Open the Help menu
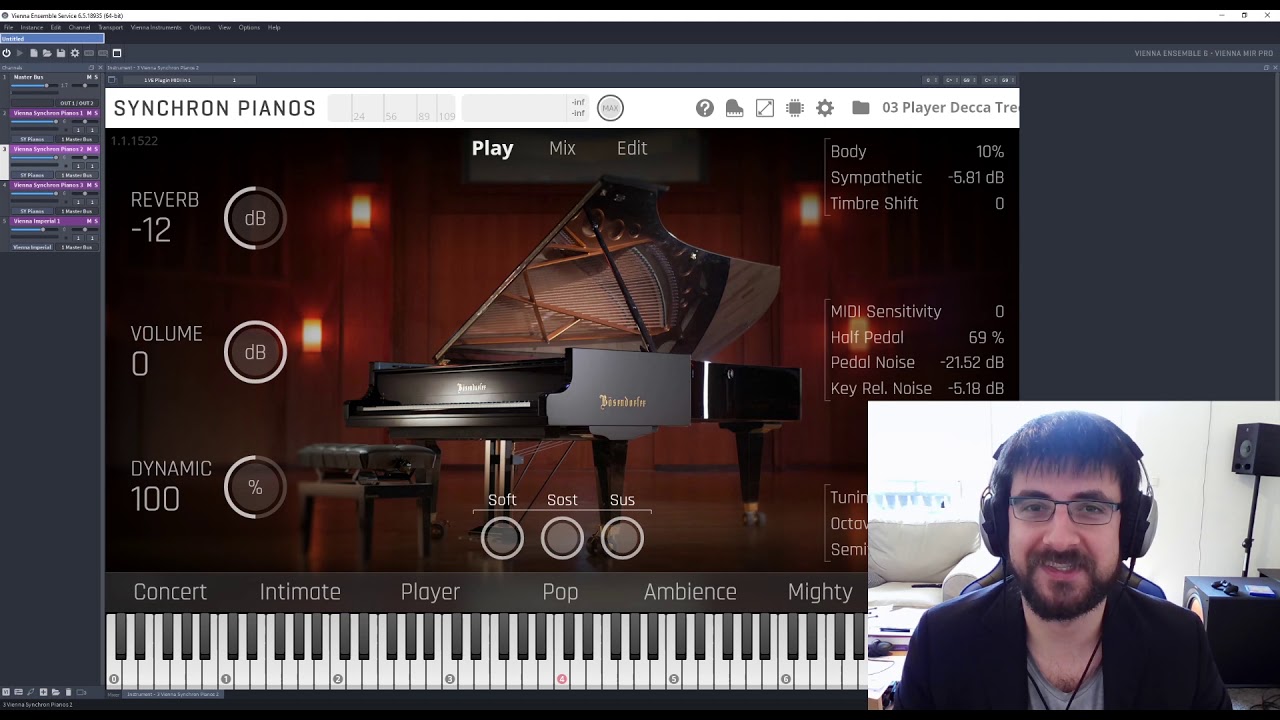 (274, 27)
